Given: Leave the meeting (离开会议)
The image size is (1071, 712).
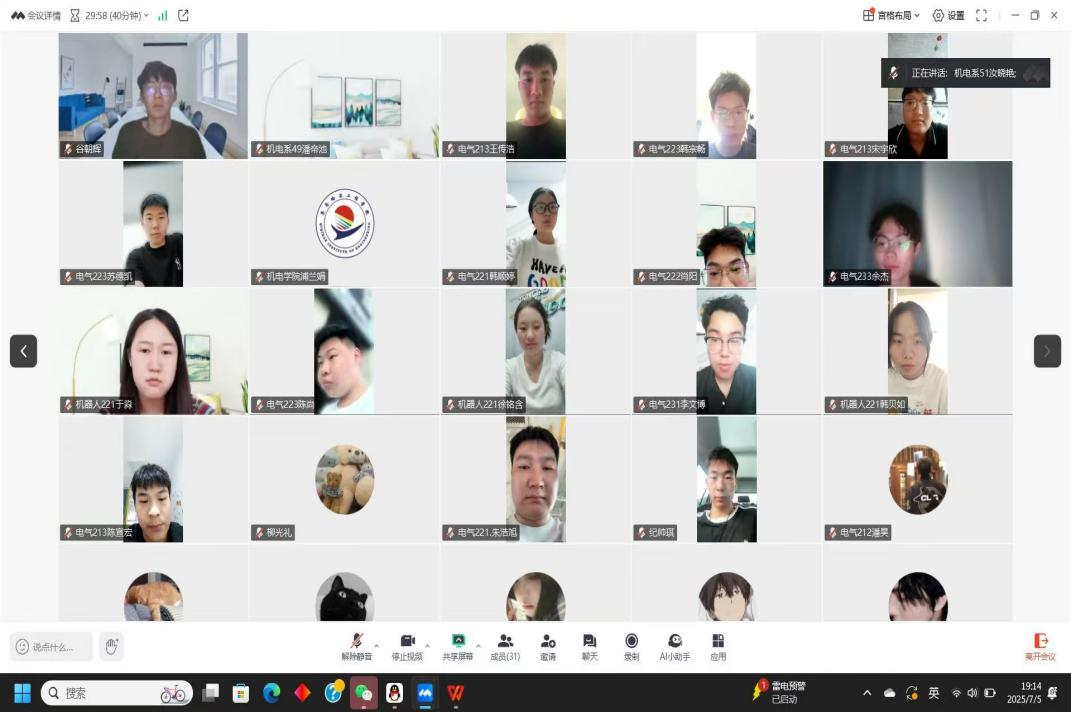Looking at the screenshot, I should coord(1040,646).
